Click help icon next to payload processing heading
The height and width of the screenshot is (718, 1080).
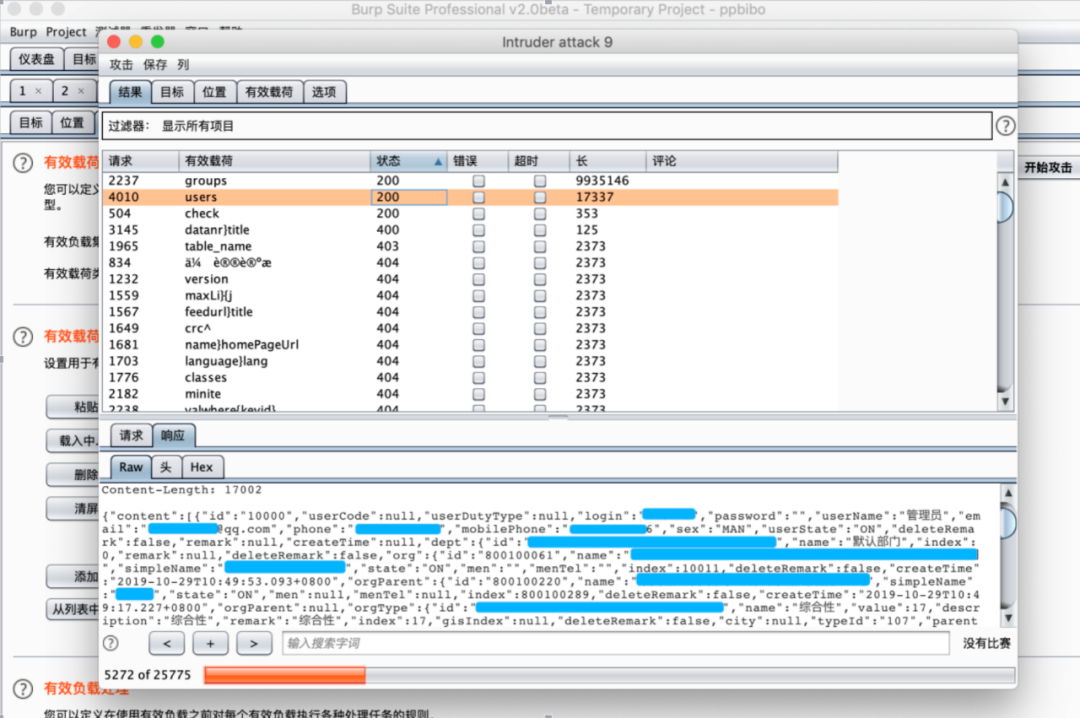[x=23, y=688]
